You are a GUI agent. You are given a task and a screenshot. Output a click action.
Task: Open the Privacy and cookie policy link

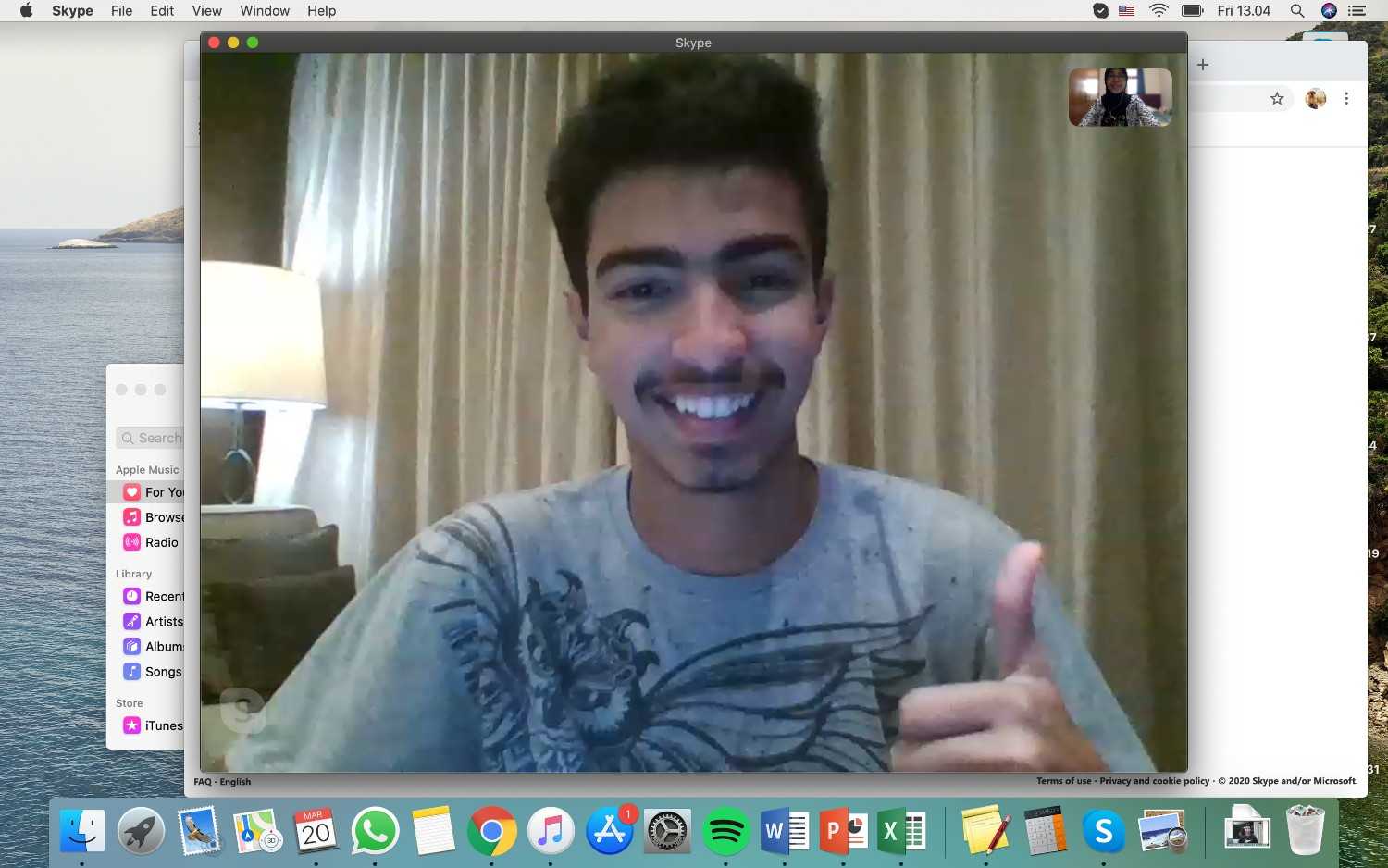[x=1154, y=781]
